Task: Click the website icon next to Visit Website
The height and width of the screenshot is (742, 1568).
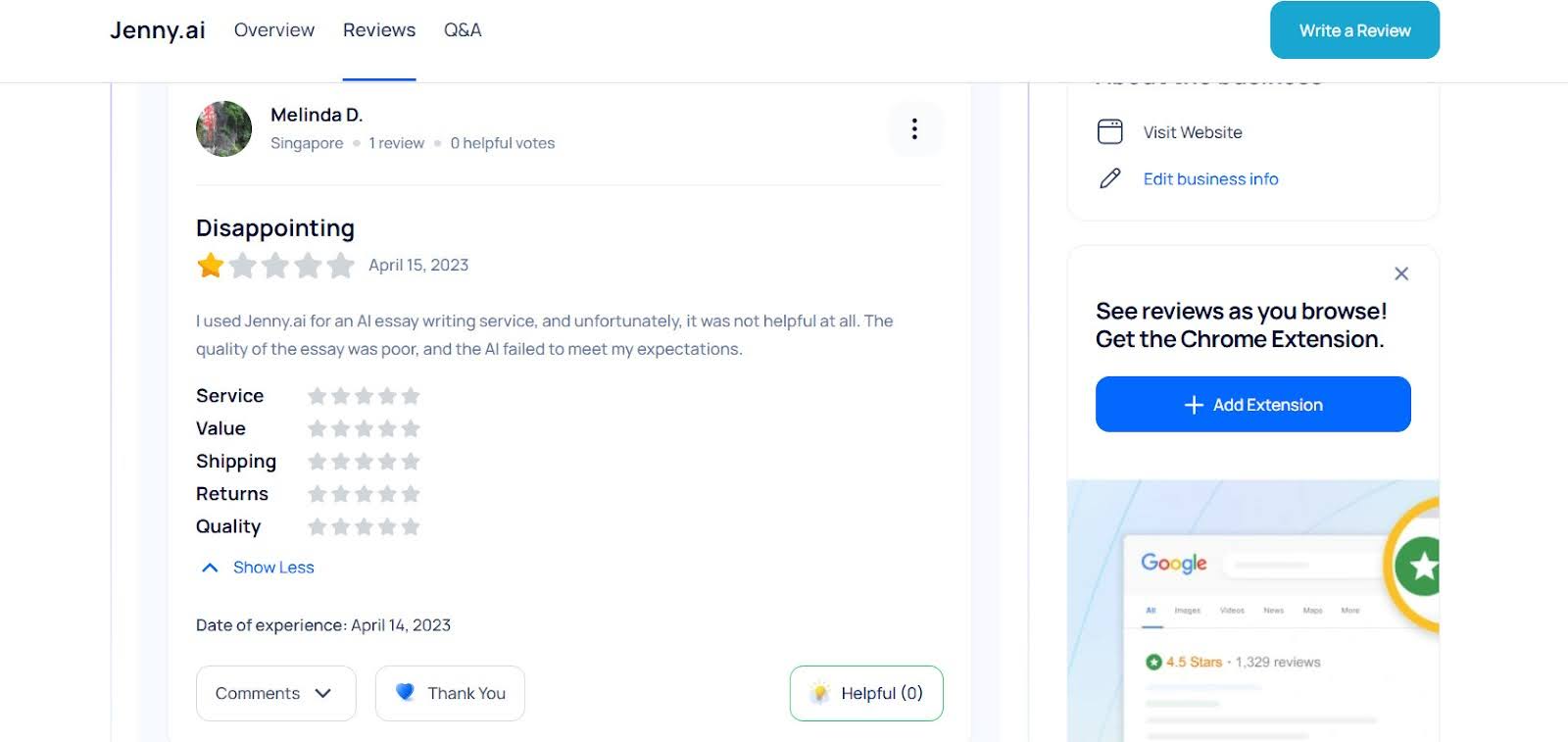Action: tap(1109, 131)
